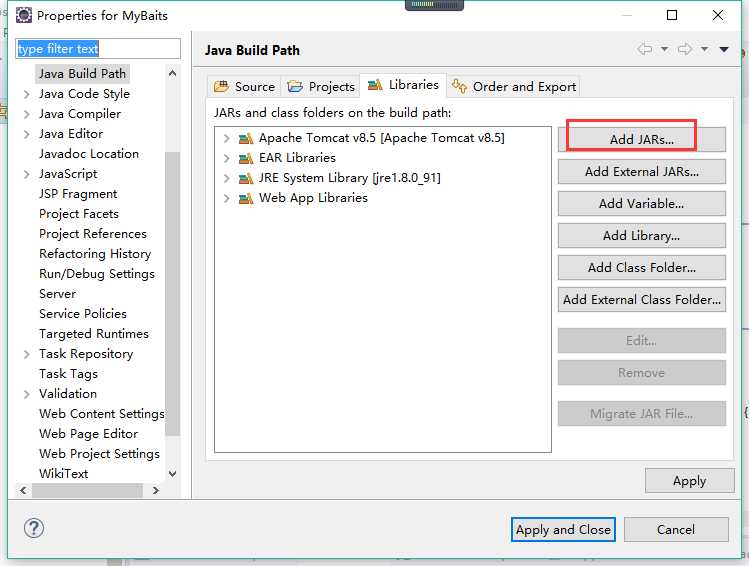The image size is (749, 566).
Task: Open the Order and Export tab
Action: (514, 86)
